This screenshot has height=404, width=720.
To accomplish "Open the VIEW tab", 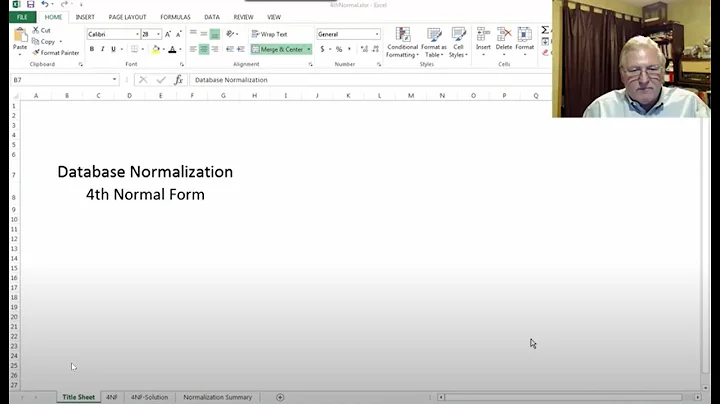I will point(274,17).
